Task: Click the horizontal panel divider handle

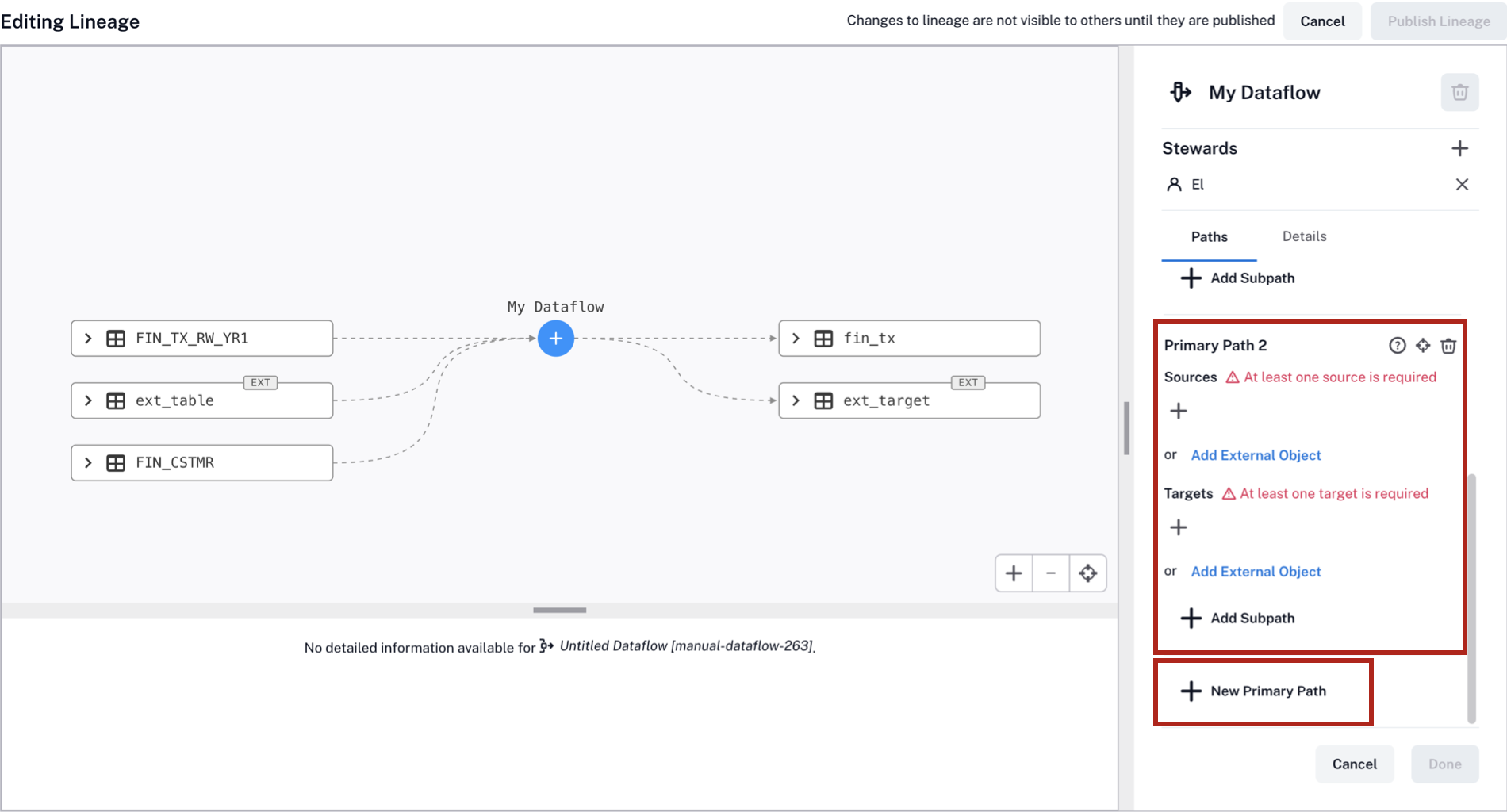Action: click(x=559, y=610)
